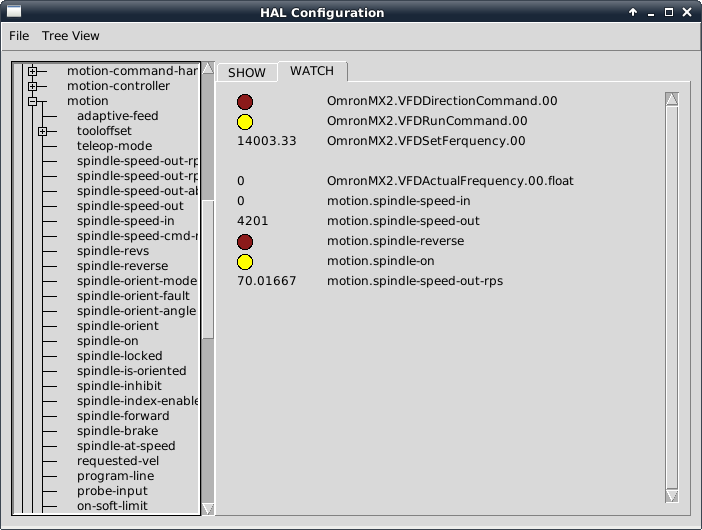The image size is (702, 530).
Task: Select teleop-mode in the tree
Action: 115,146
